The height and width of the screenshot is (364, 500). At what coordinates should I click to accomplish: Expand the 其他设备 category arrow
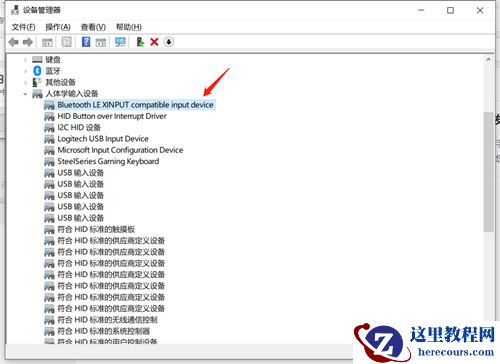click(25, 82)
